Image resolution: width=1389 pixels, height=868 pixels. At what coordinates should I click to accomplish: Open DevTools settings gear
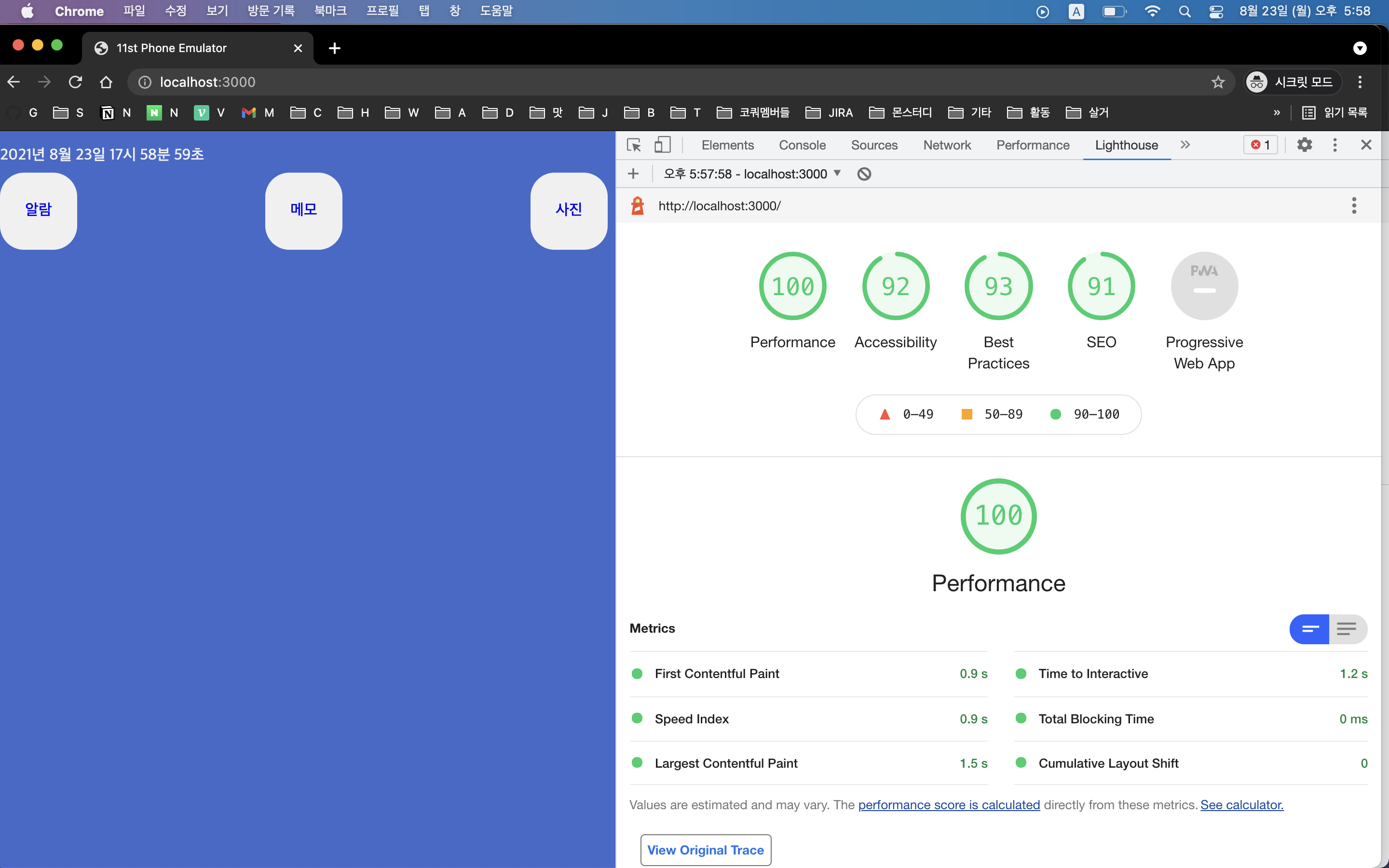pos(1305,145)
